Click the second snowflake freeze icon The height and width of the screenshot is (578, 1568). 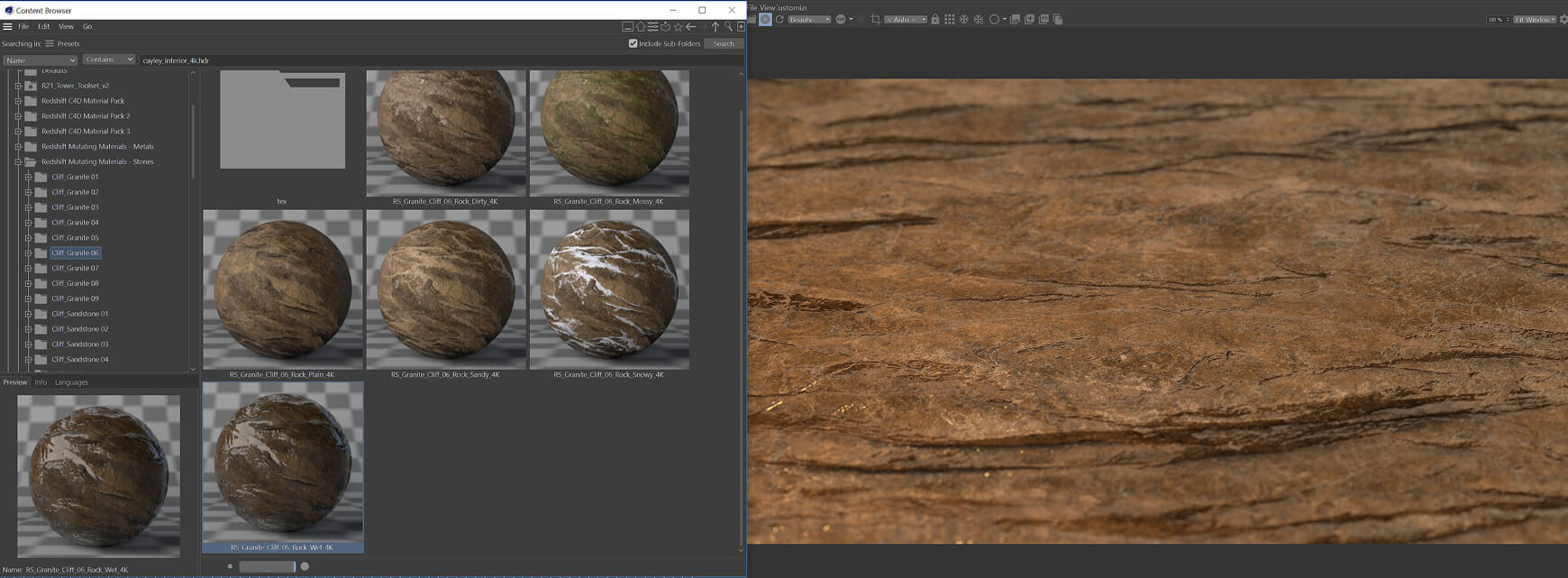click(x=979, y=19)
